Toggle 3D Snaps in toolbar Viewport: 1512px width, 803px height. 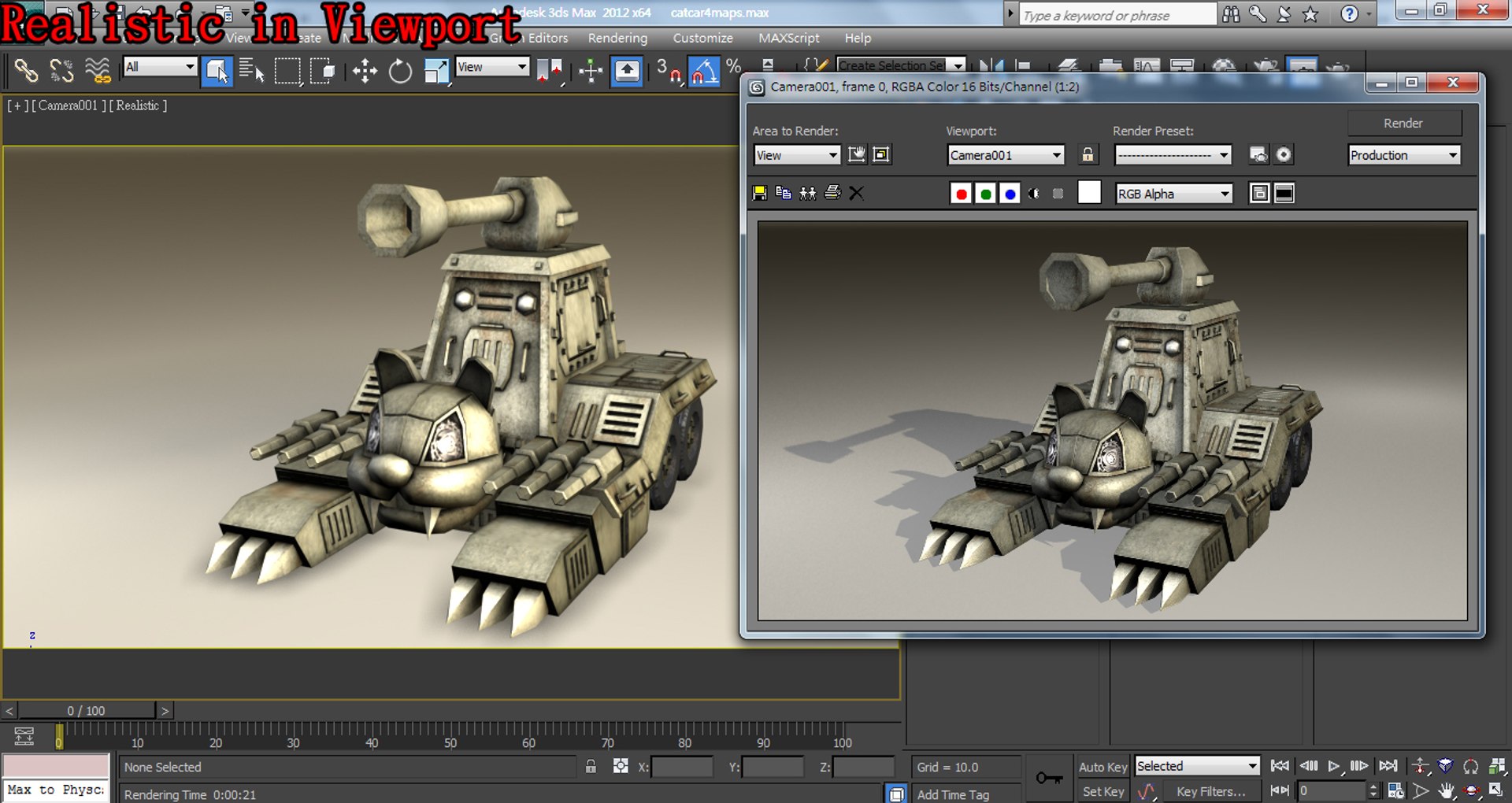point(669,71)
